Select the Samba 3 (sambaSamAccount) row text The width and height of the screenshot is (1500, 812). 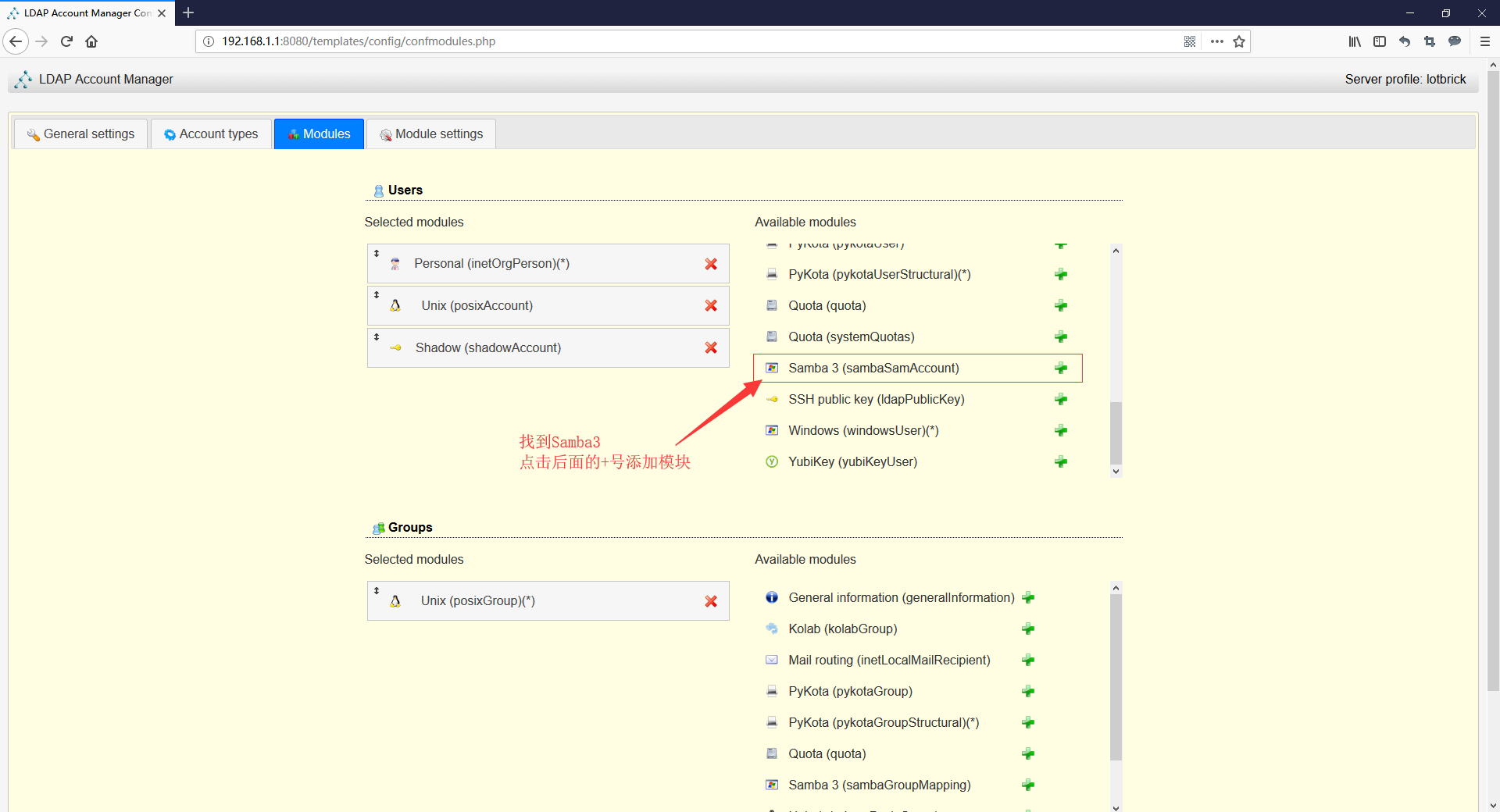(873, 368)
